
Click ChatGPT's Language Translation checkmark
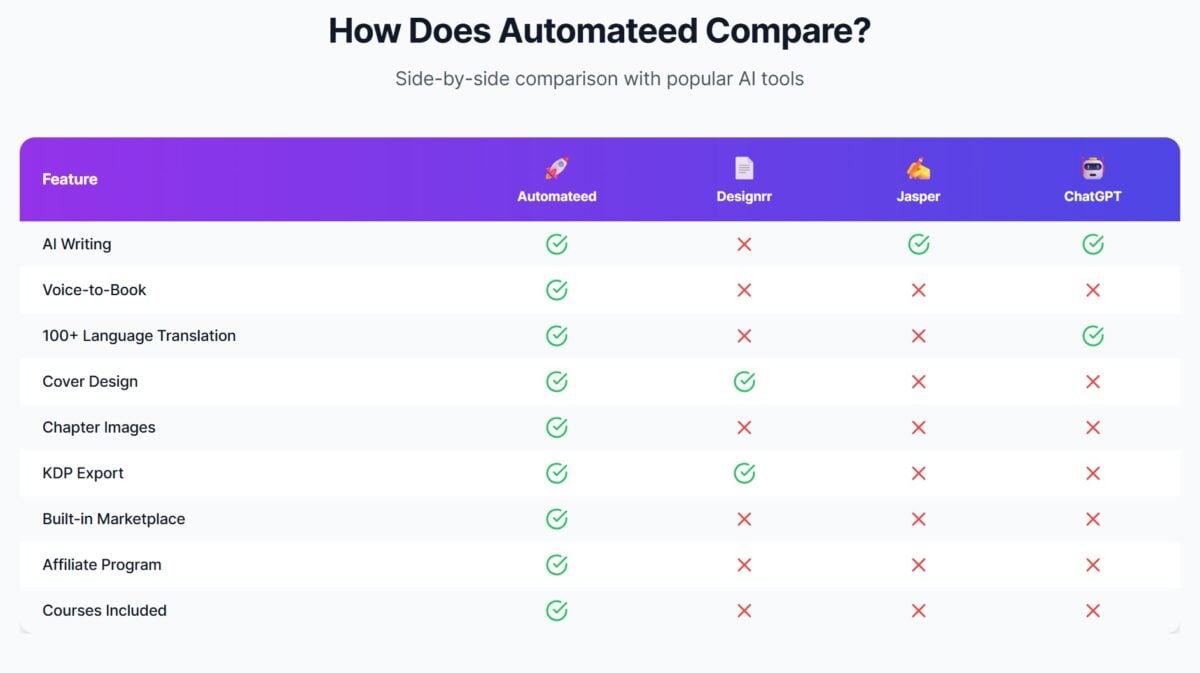coord(1093,336)
